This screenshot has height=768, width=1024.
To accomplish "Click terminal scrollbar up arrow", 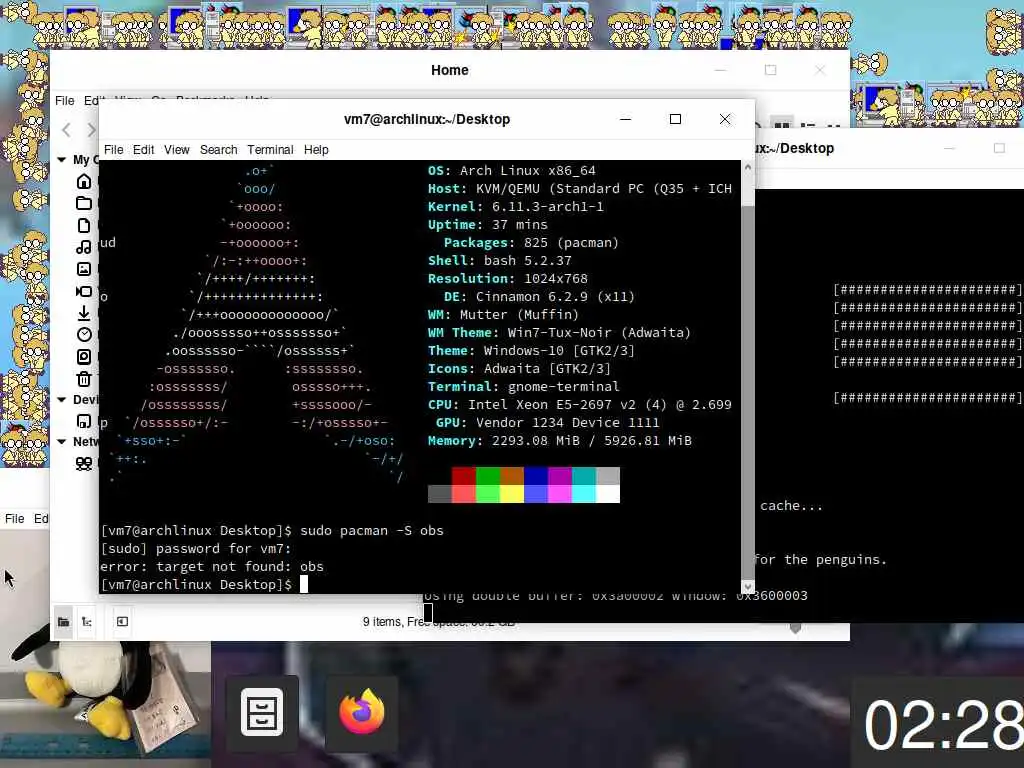I will [748, 168].
